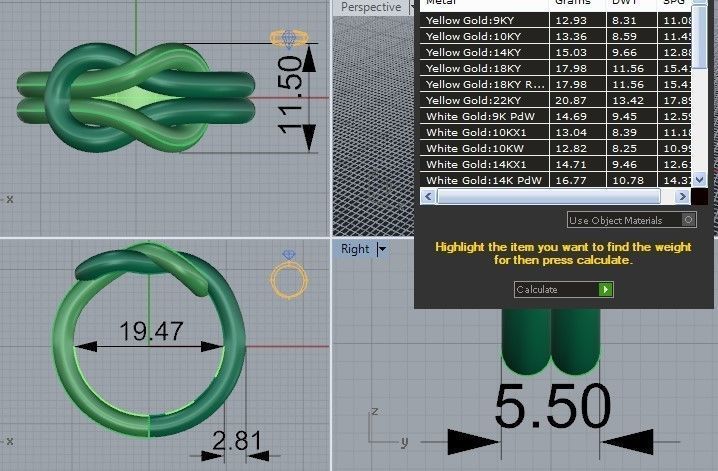Select the 5.50 width dimension
Image resolution: width=718 pixels, height=471 pixels.
[x=553, y=406]
